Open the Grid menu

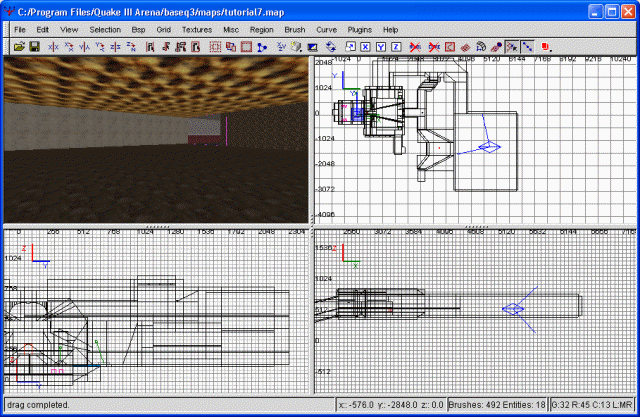click(x=163, y=30)
